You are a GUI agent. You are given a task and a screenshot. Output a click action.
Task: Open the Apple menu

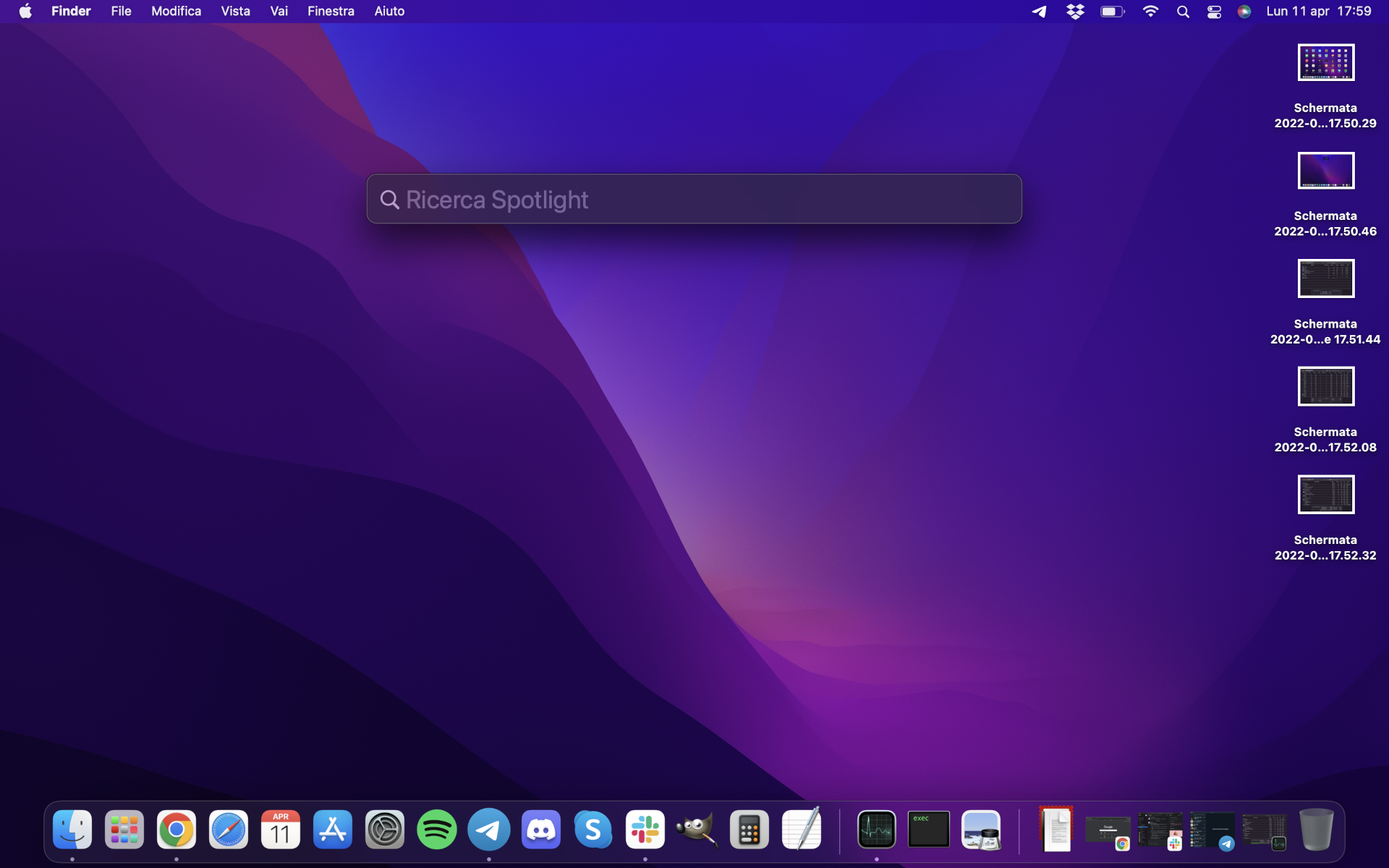point(25,11)
